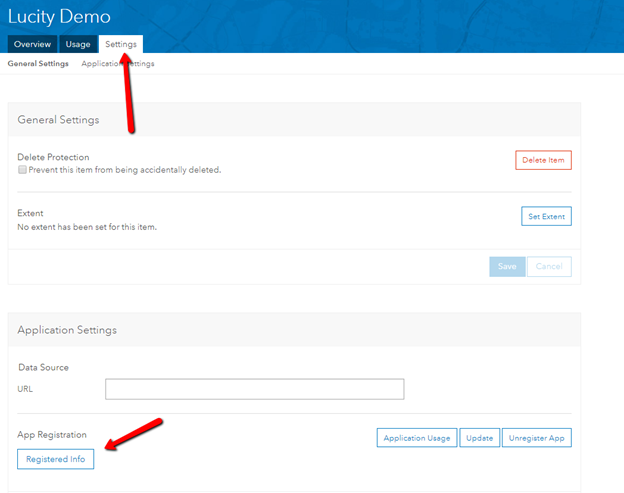Click the General Settings section heading
This screenshot has width=624, height=493.
(x=58, y=119)
